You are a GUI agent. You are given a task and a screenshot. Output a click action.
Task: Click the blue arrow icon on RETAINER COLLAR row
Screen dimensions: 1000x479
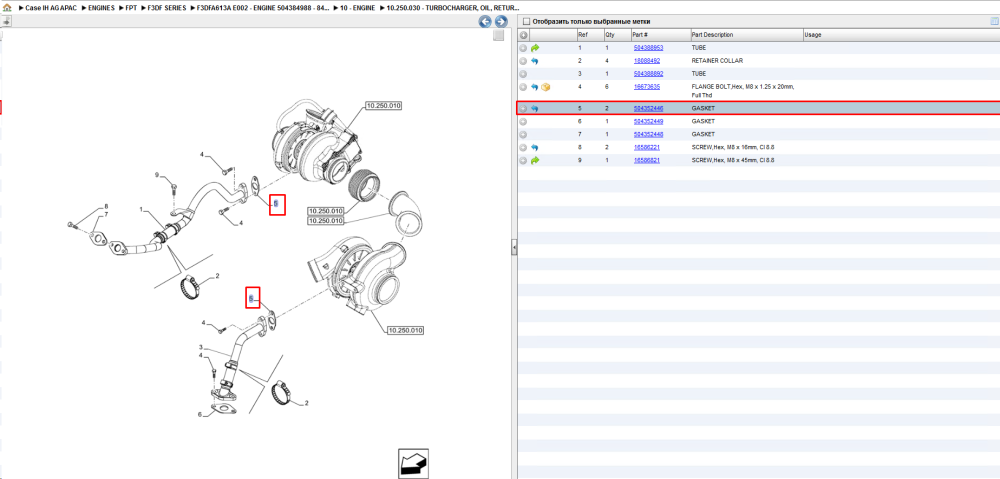click(x=535, y=61)
